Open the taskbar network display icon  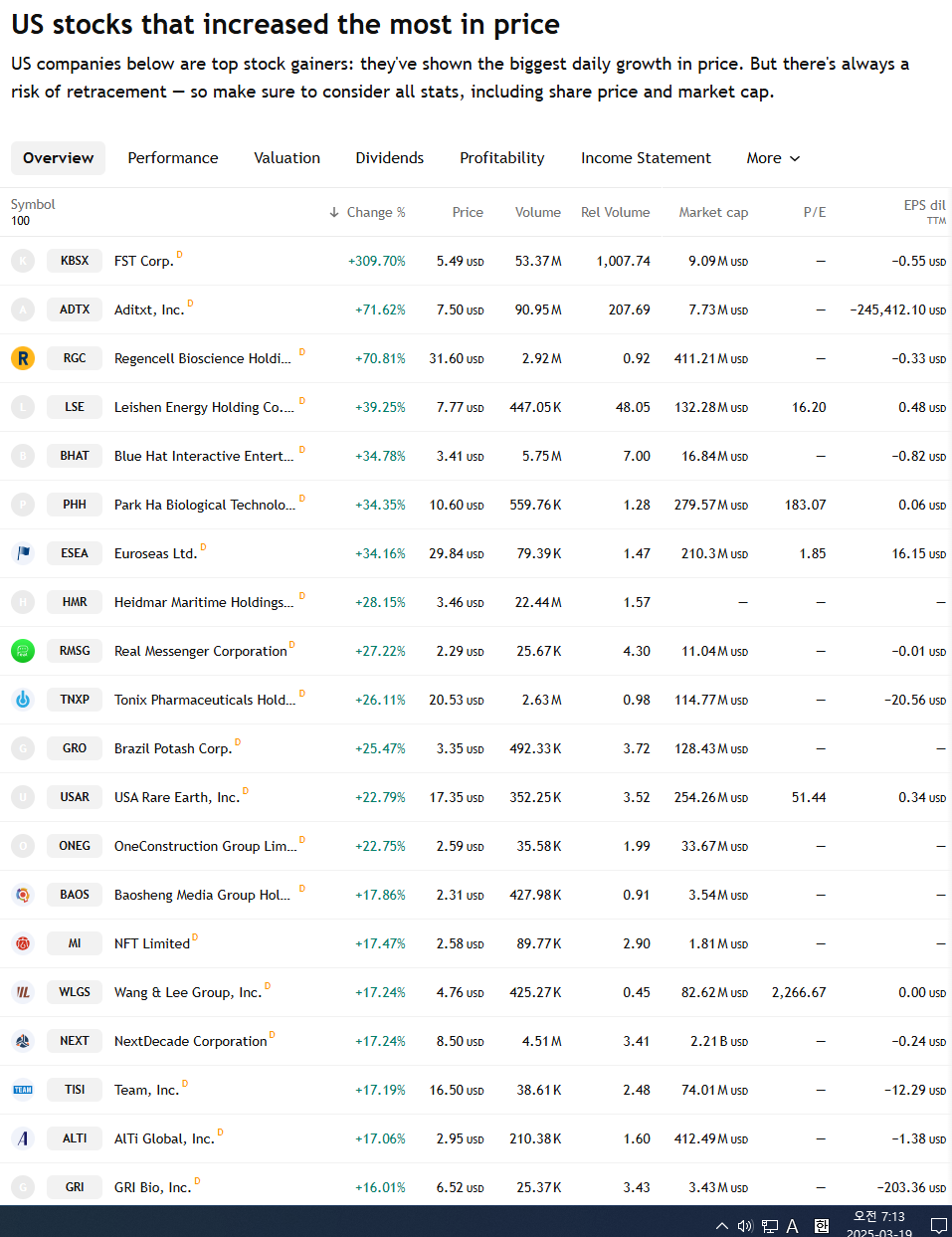tap(770, 1226)
